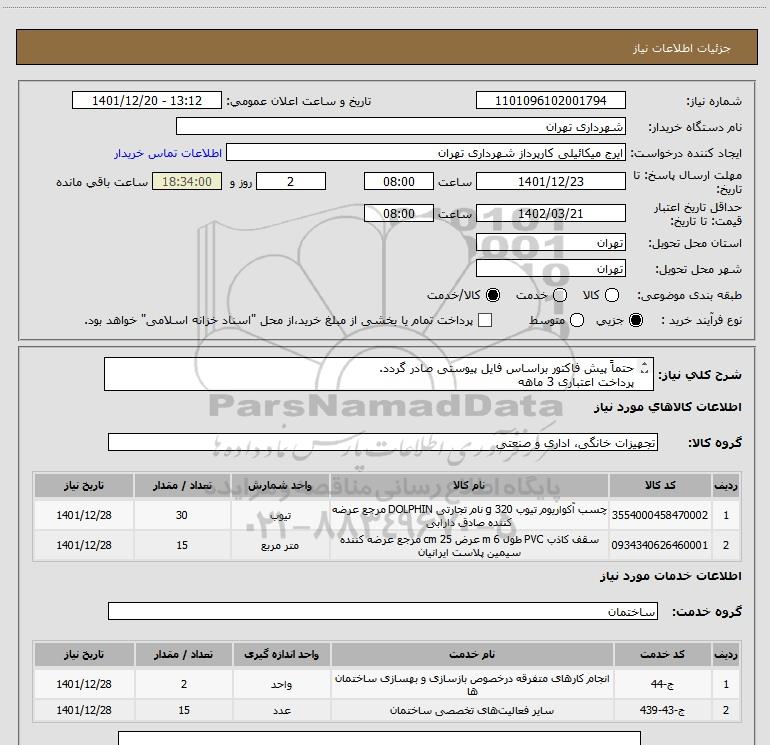Click the unit cell متر مربع
This screenshot has height=745, width=770.
pyautogui.click(x=280, y=546)
